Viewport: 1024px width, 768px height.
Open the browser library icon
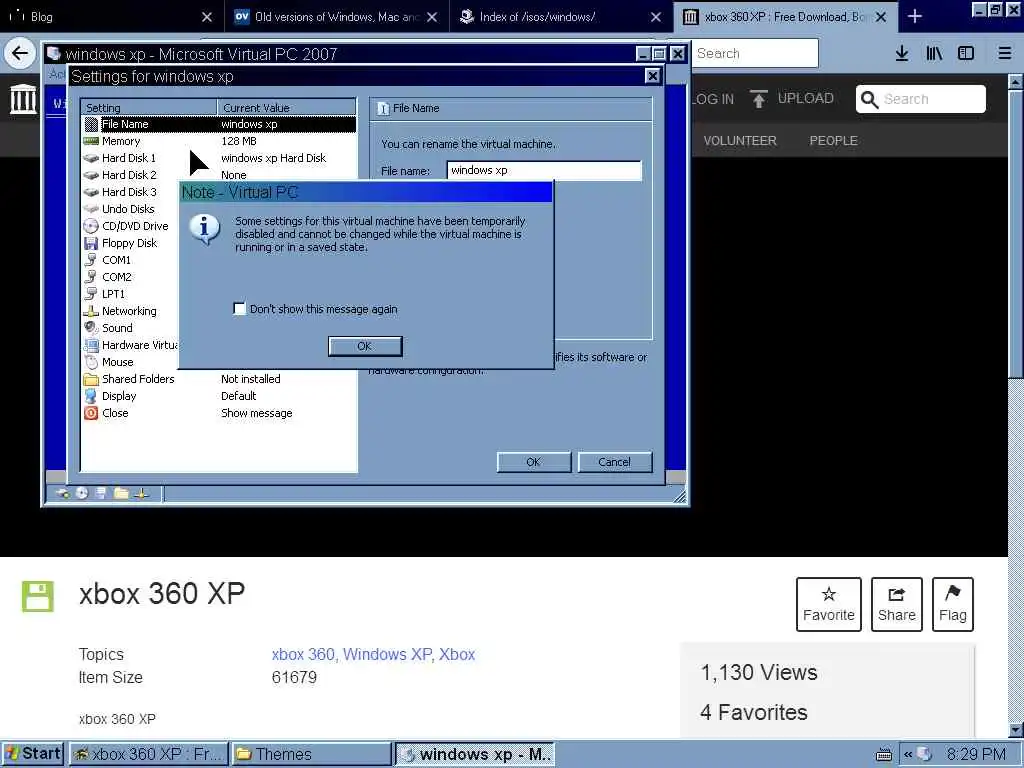935,53
